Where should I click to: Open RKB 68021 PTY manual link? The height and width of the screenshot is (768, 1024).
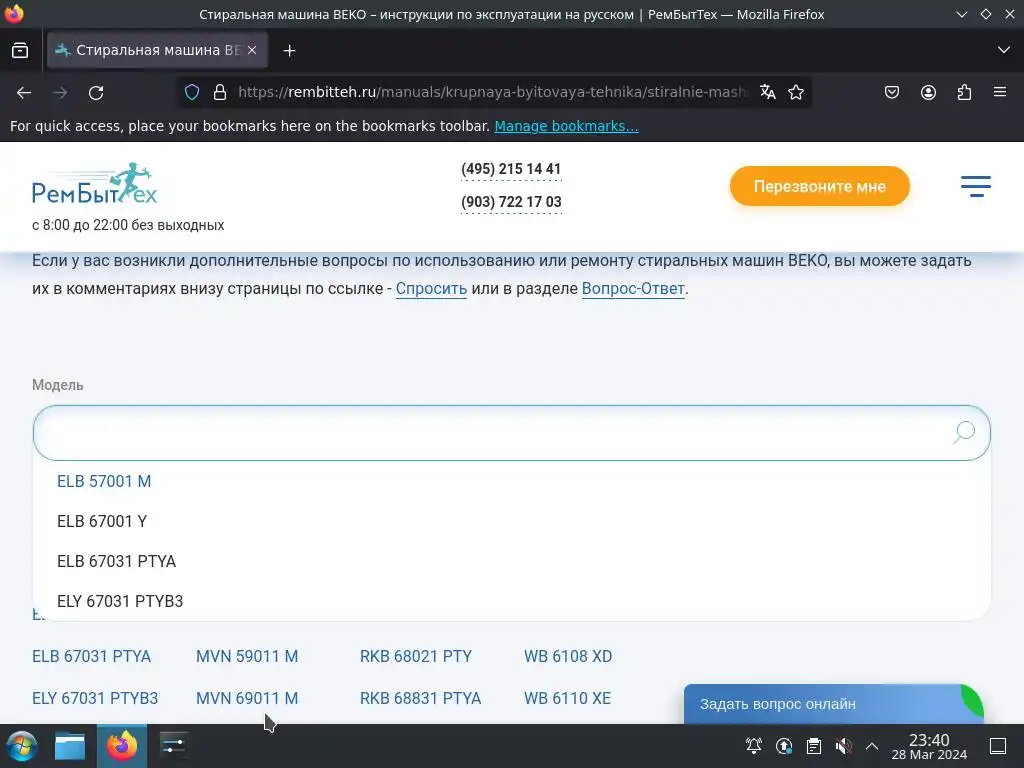[x=415, y=656]
